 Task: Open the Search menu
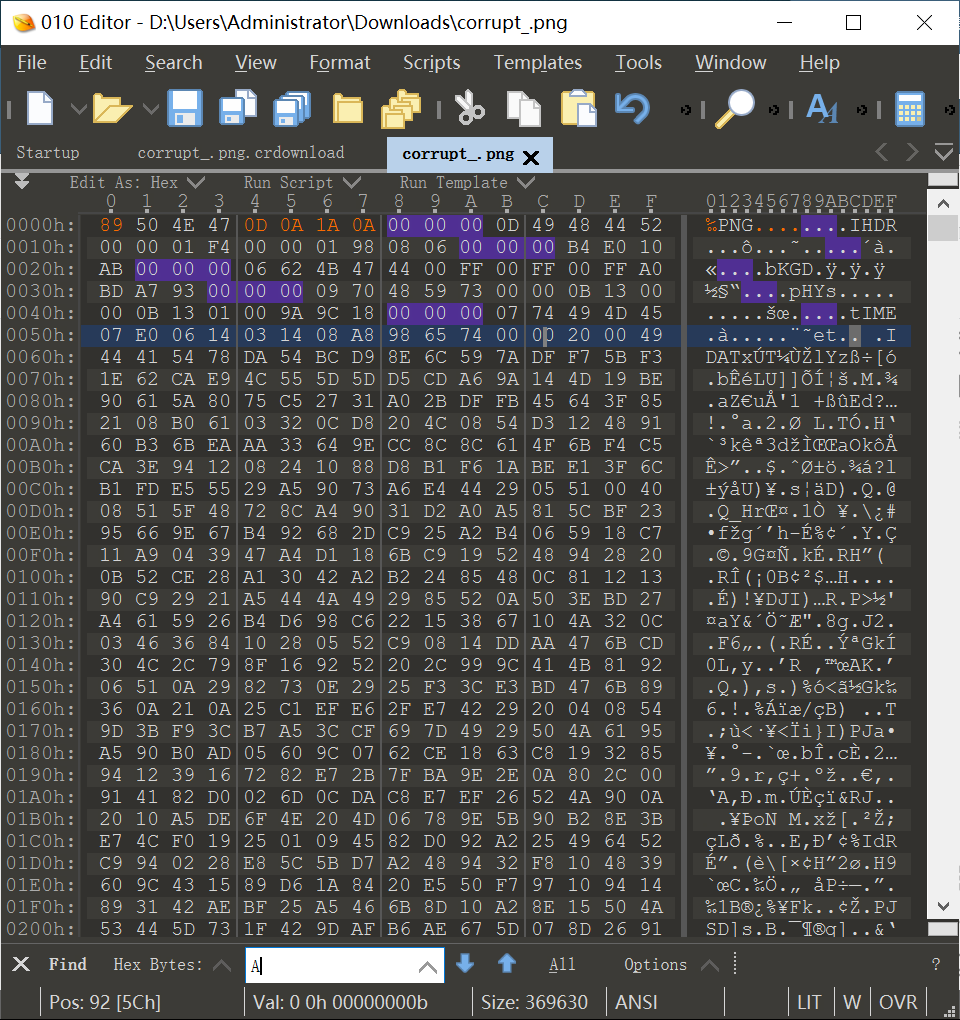click(174, 62)
